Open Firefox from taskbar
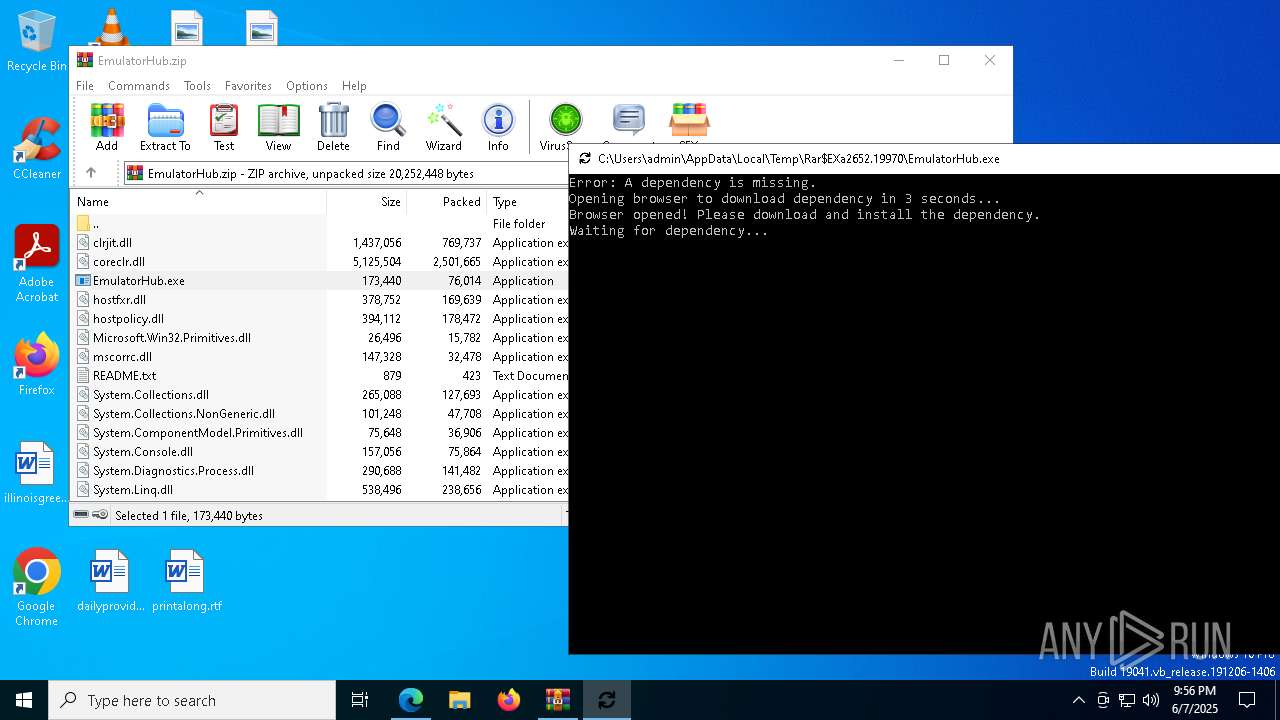This screenshot has width=1280, height=720. pos(508,700)
